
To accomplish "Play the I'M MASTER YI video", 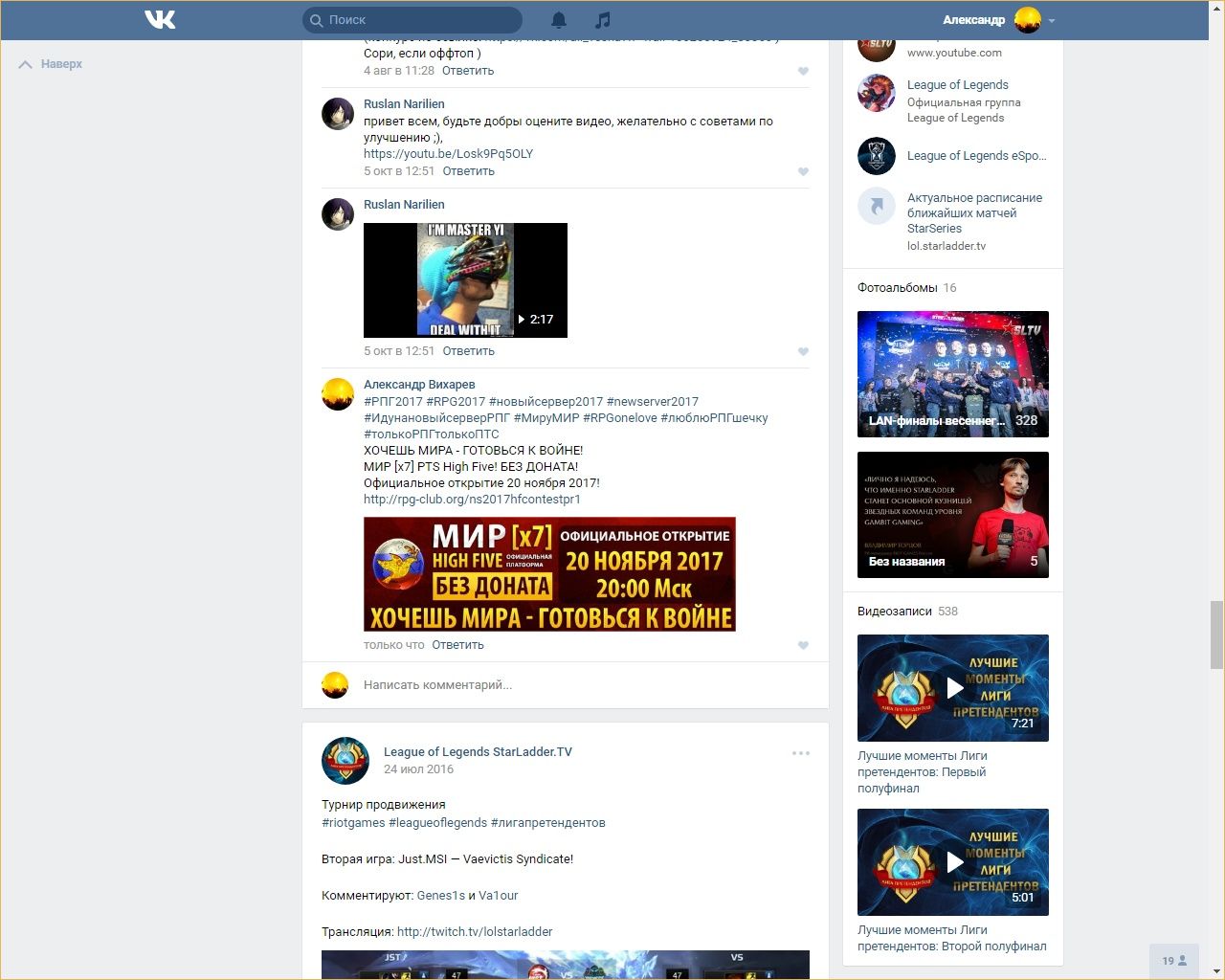I will [x=465, y=280].
